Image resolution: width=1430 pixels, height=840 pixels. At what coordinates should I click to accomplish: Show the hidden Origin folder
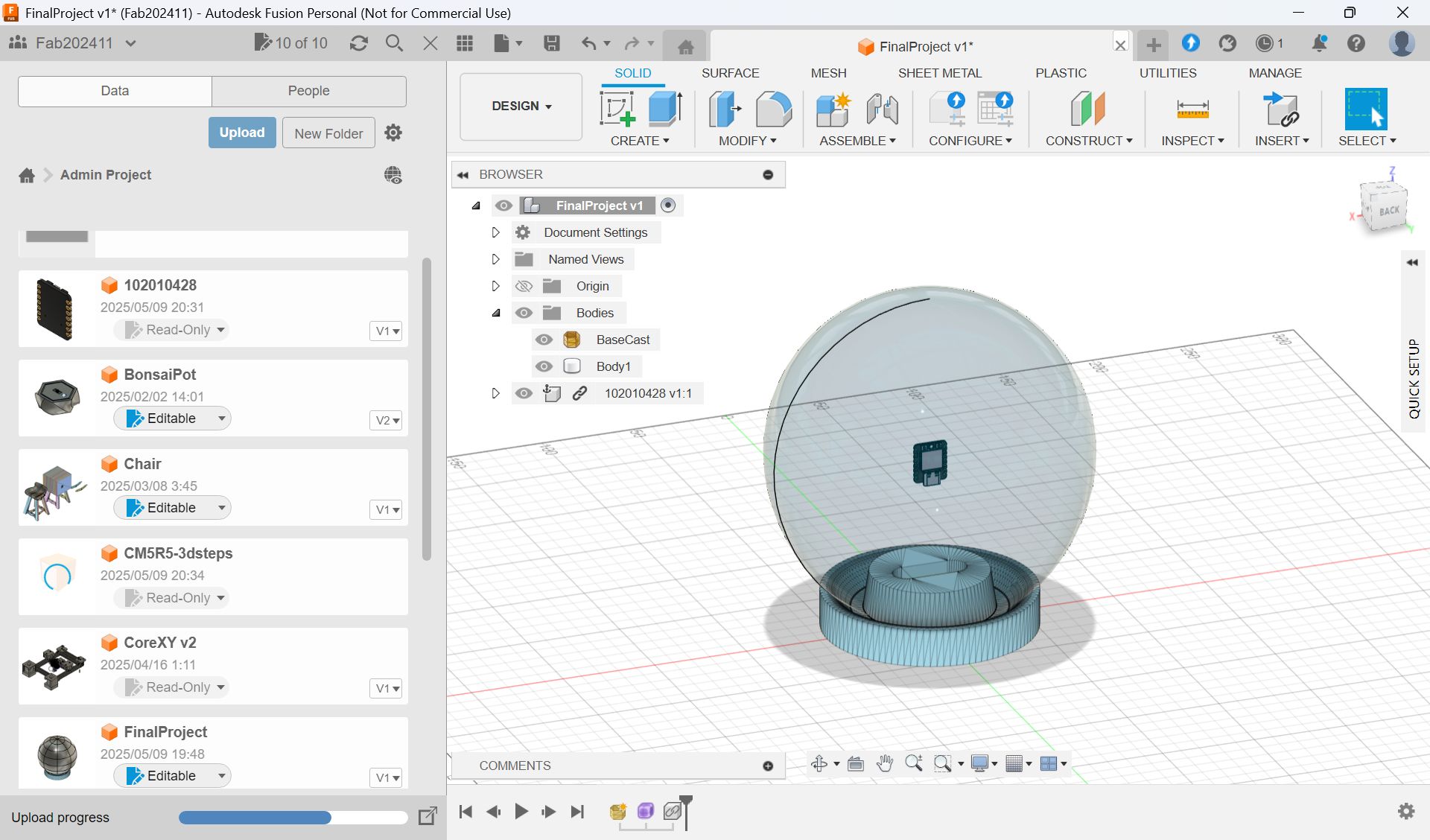(524, 286)
